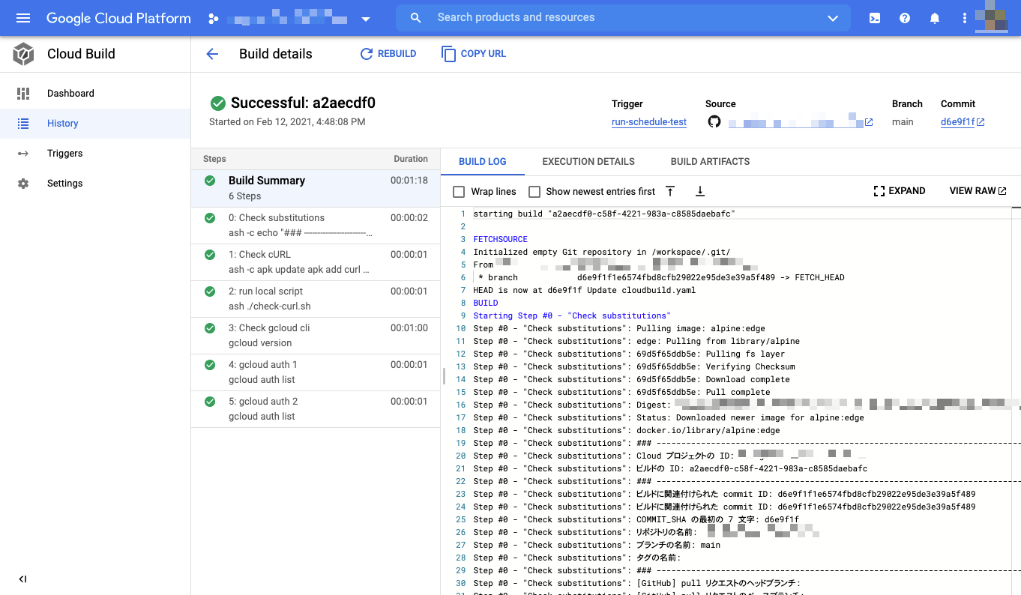Click the Google Cloud Platform title
Screen dimensions: 1021x595
tap(119, 18)
